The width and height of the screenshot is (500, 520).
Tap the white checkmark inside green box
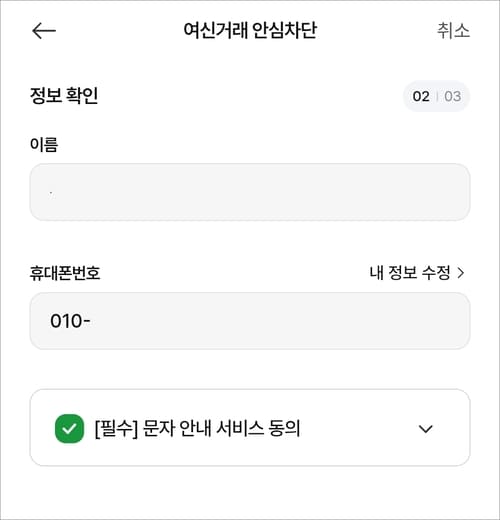[x=69, y=429]
